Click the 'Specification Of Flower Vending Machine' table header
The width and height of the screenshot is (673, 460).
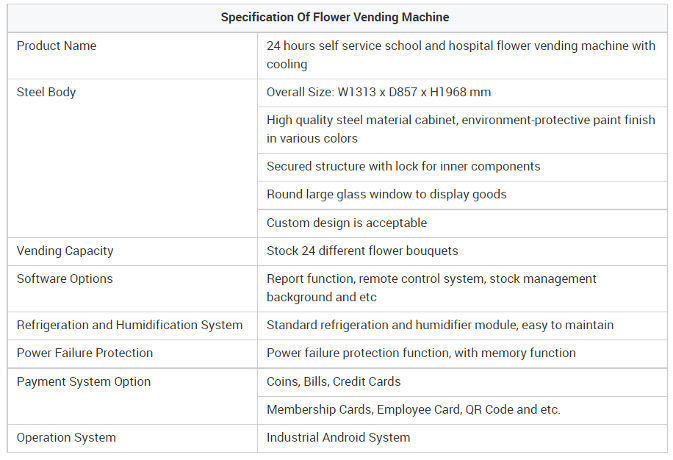(x=337, y=17)
